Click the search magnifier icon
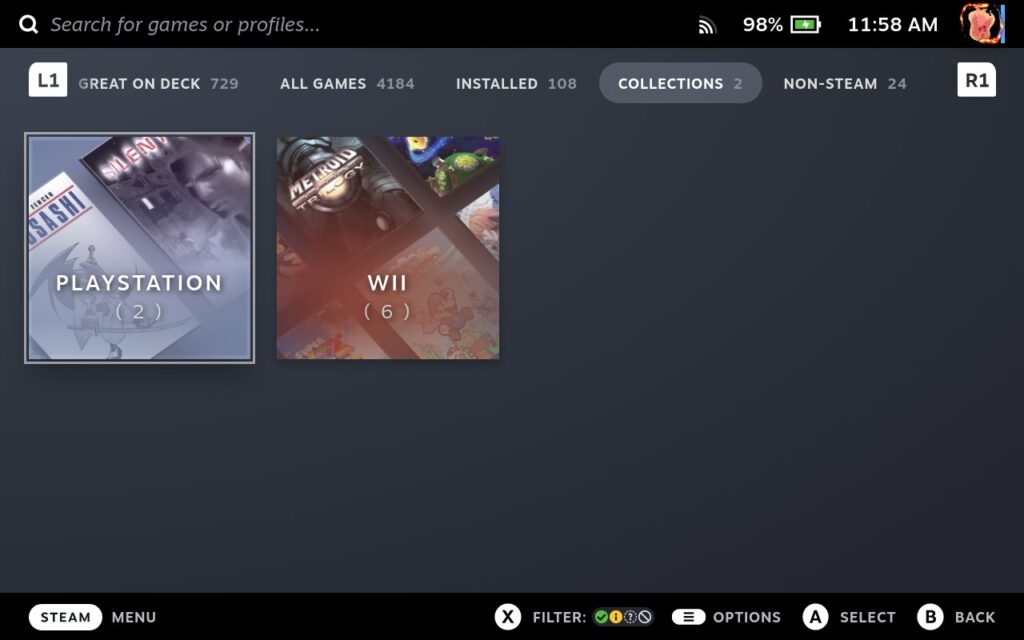The image size is (1024, 640). [28, 24]
